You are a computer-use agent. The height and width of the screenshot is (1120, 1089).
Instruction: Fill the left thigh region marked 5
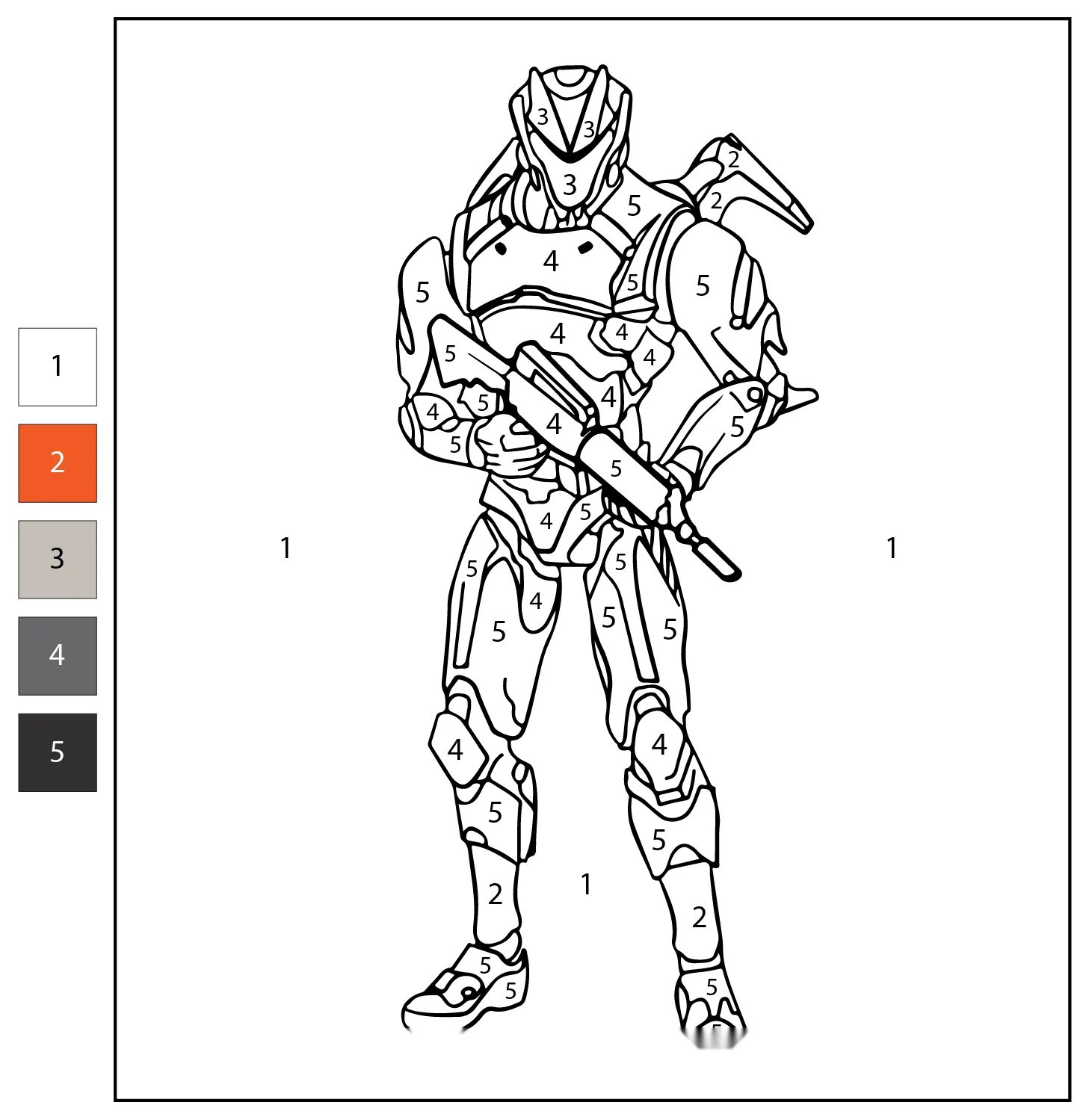click(499, 632)
